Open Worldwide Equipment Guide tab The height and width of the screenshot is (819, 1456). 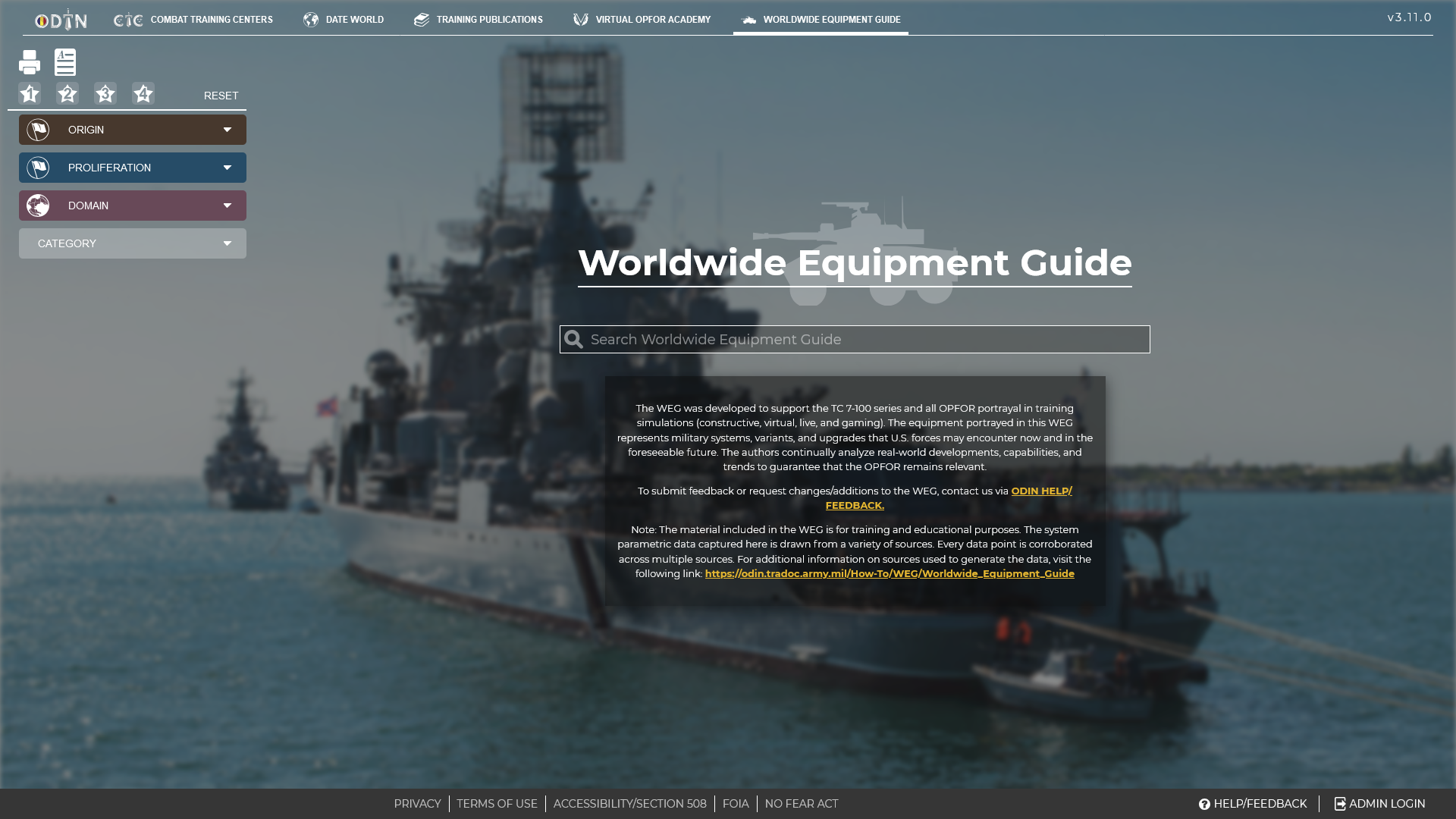click(821, 20)
